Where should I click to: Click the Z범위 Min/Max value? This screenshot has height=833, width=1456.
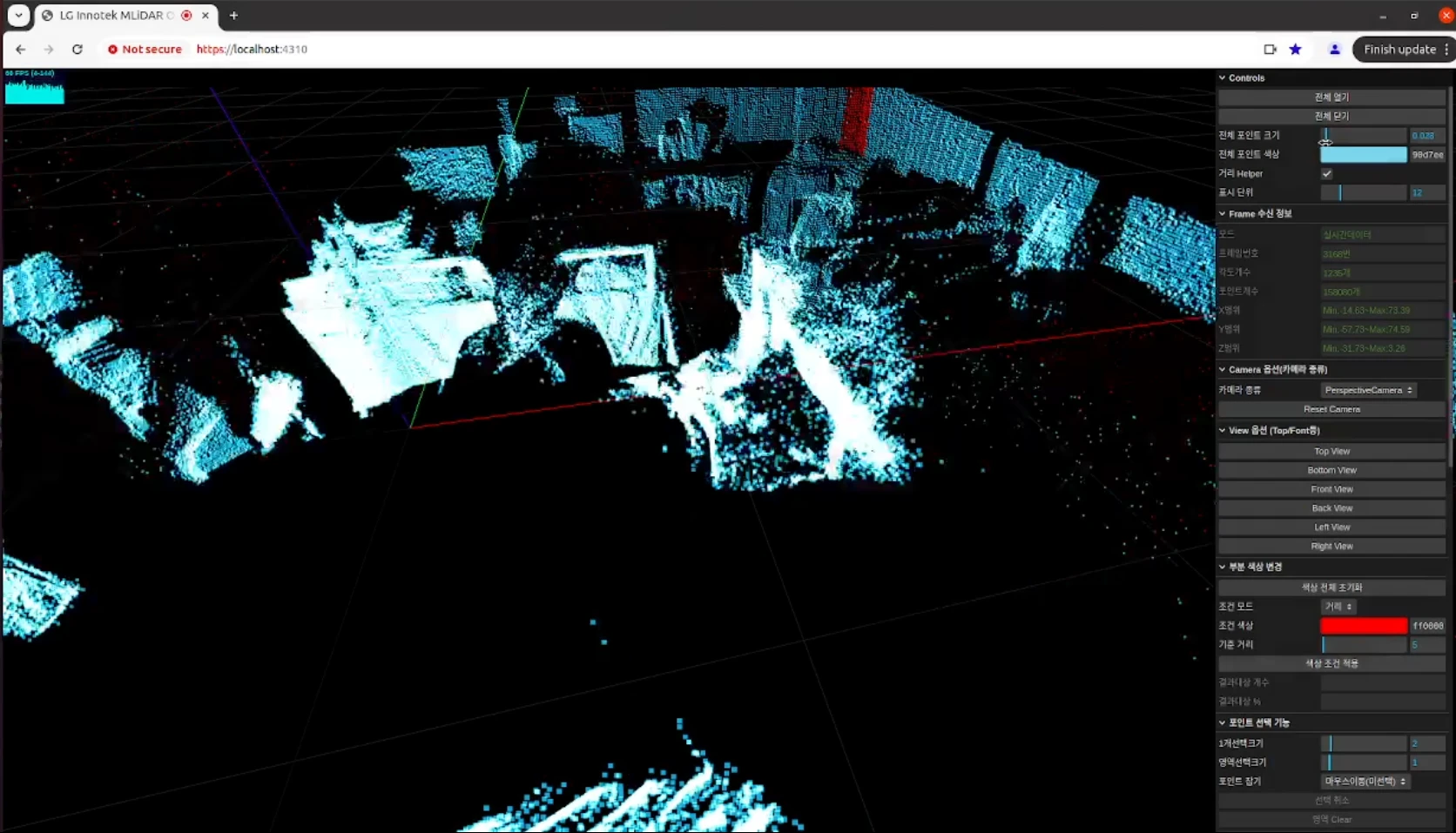(x=1383, y=348)
